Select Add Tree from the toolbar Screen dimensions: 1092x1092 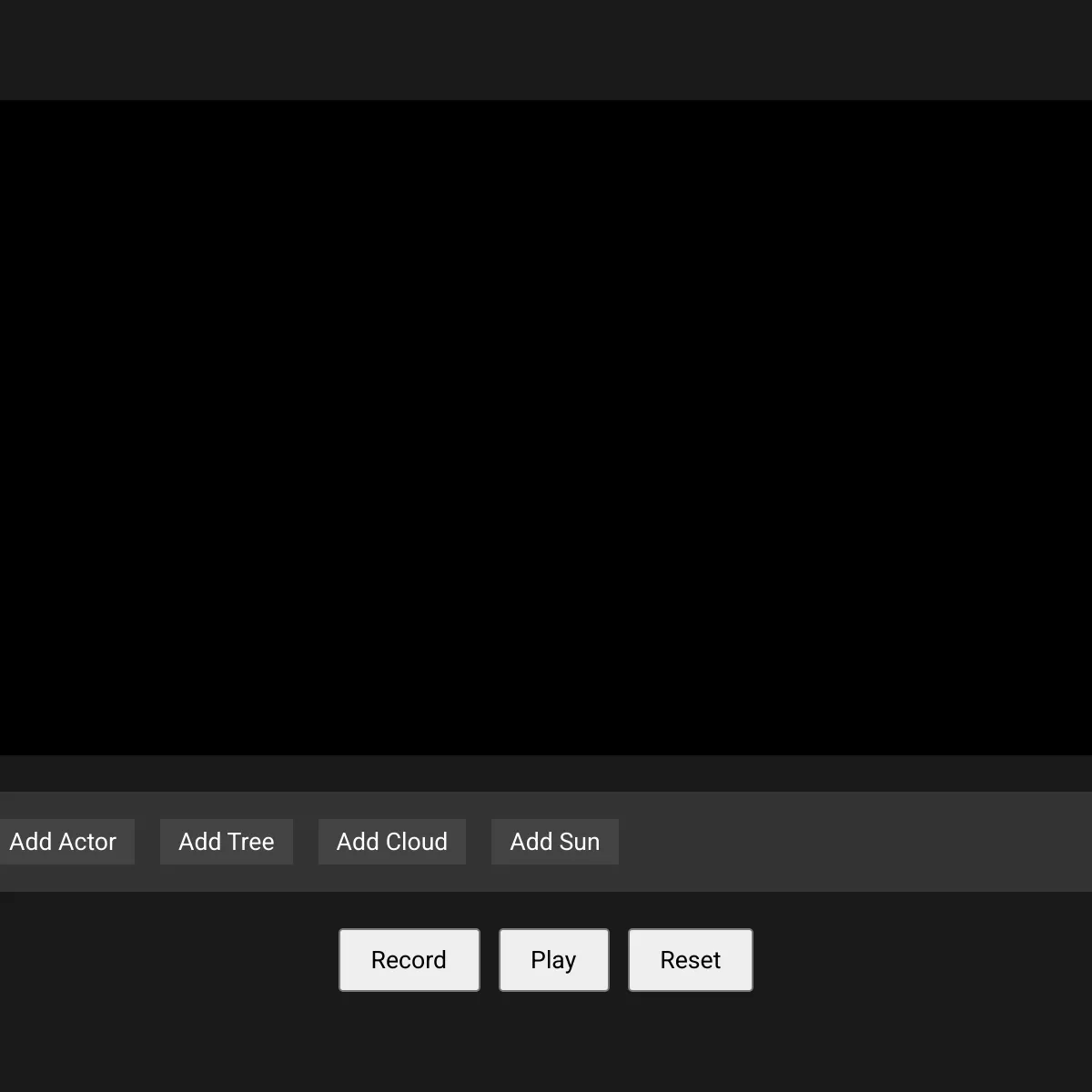226,842
